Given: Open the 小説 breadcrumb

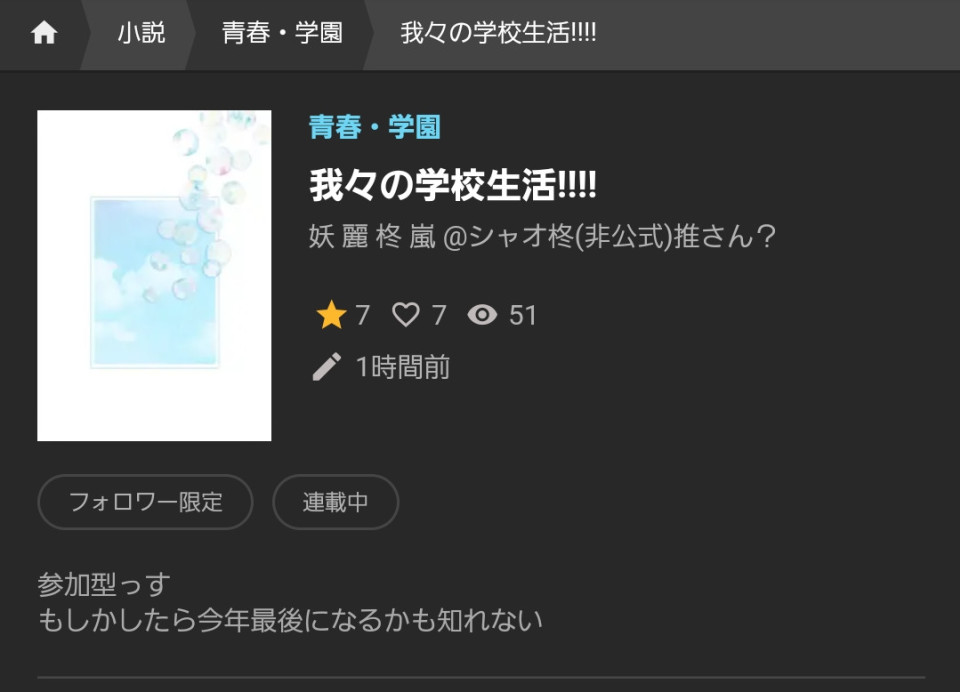Looking at the screenshot, I should (x=141, y=32).
